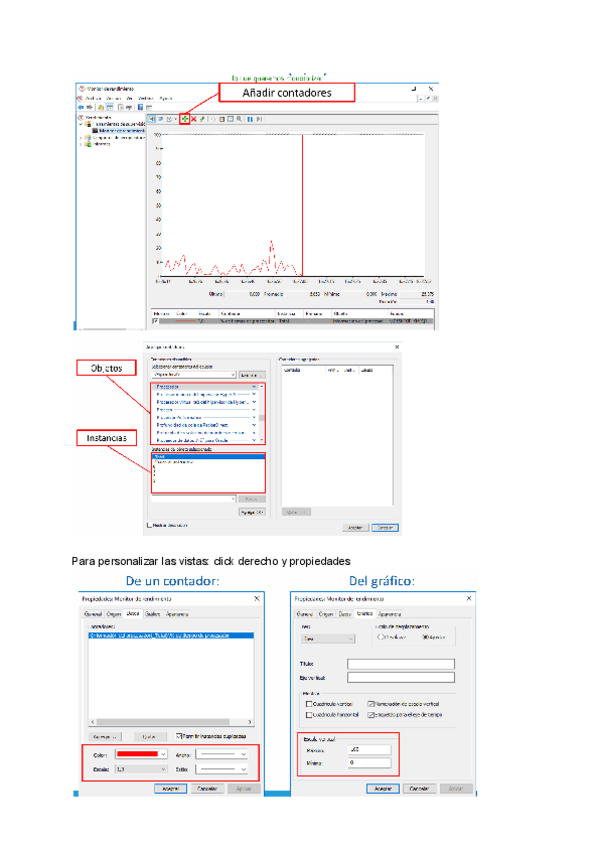Click Aceptar in the Add counters dialog

pyautogui.click(x=355, y=527)
